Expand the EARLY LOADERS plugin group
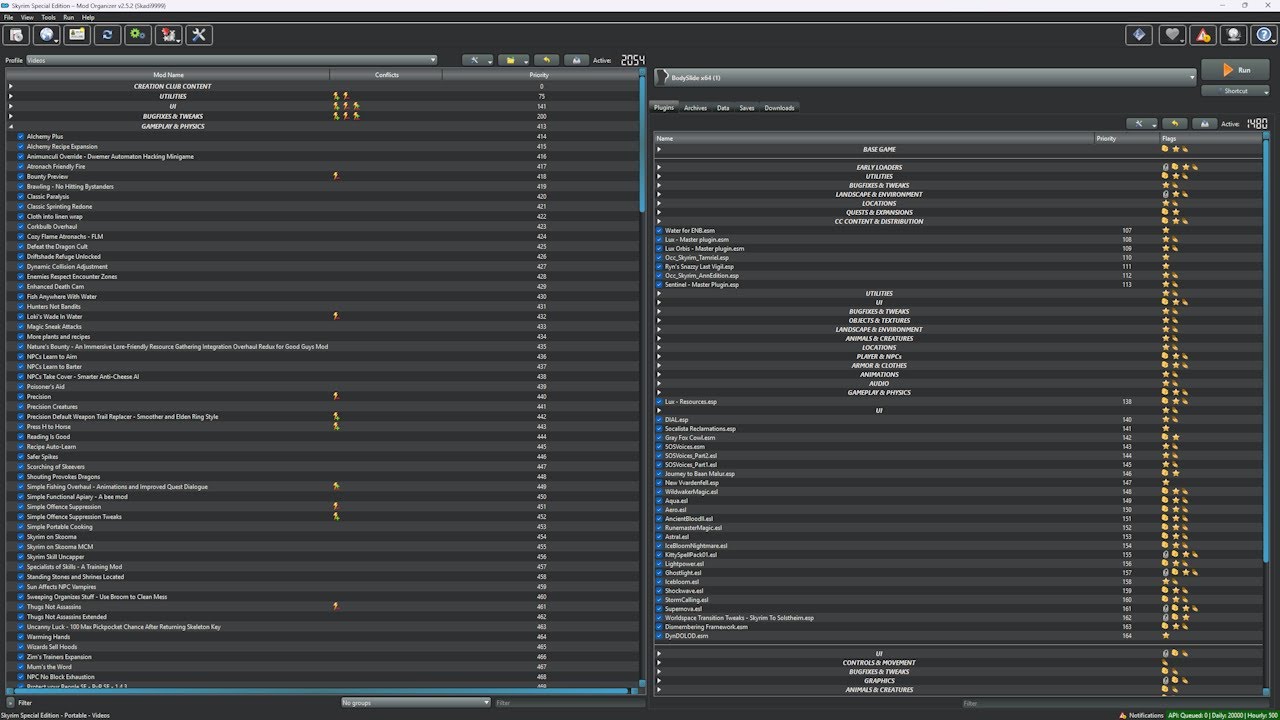Viewport: 1280px width, 720px height. click(x=659, y=167)
